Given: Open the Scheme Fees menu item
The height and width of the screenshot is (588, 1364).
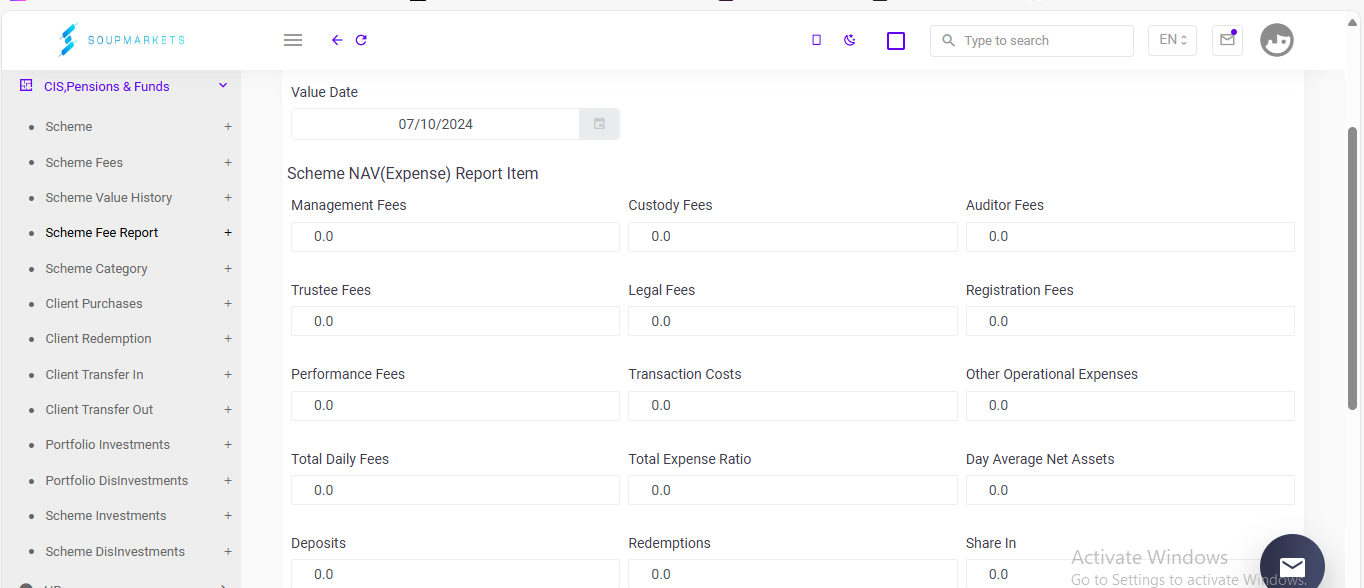Looking at the screenshot, I should point(84,162).
